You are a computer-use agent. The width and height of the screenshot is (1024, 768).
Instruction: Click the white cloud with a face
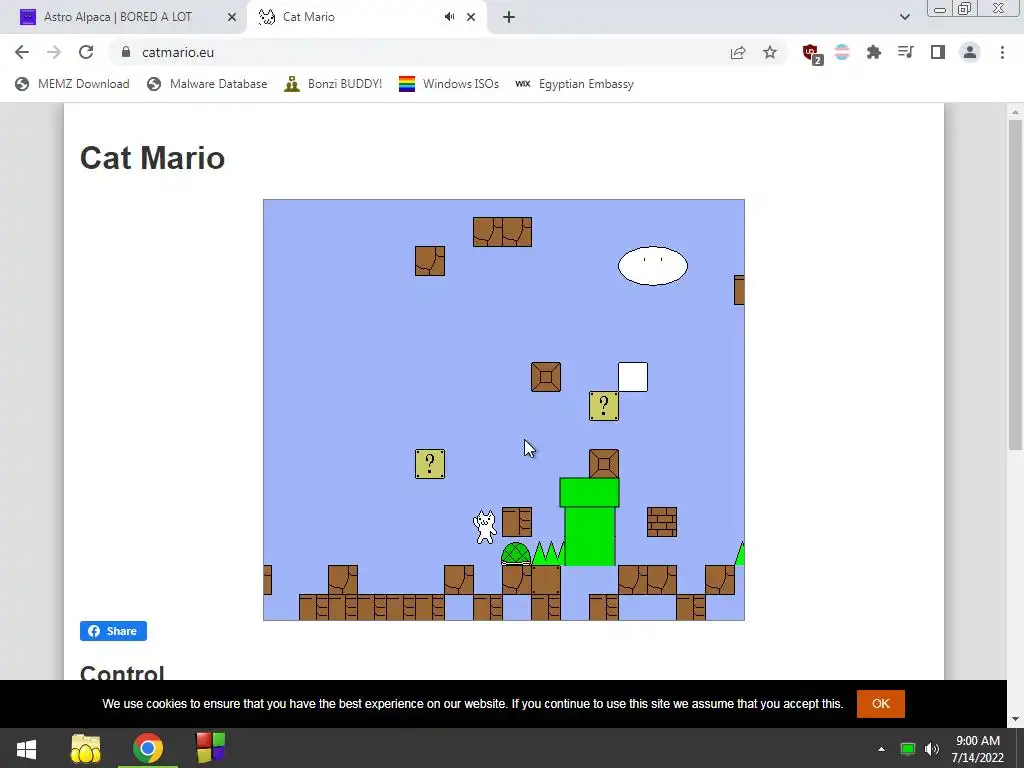652,266
